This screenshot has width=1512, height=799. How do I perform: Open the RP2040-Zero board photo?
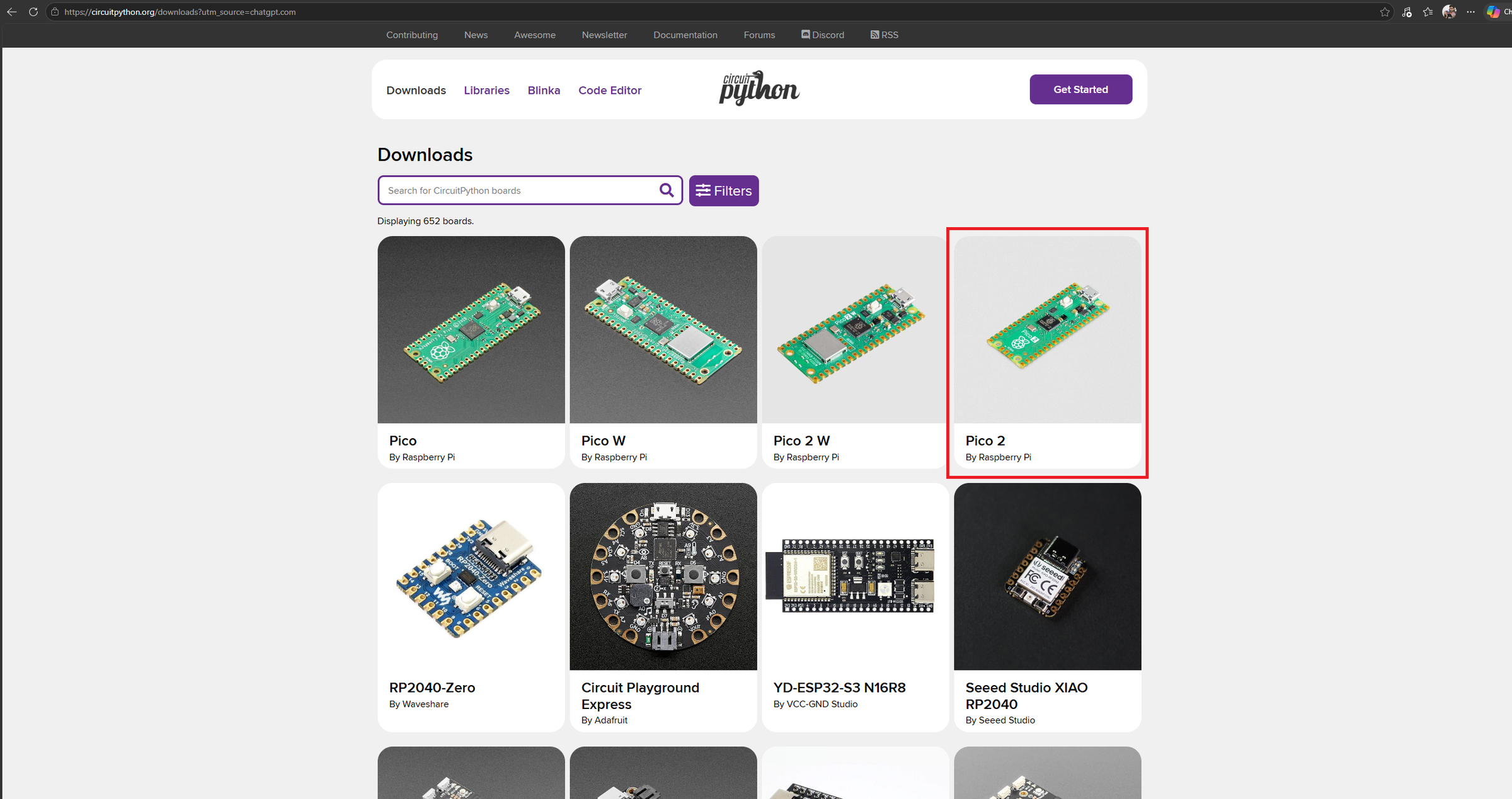[x=471, y=576]
